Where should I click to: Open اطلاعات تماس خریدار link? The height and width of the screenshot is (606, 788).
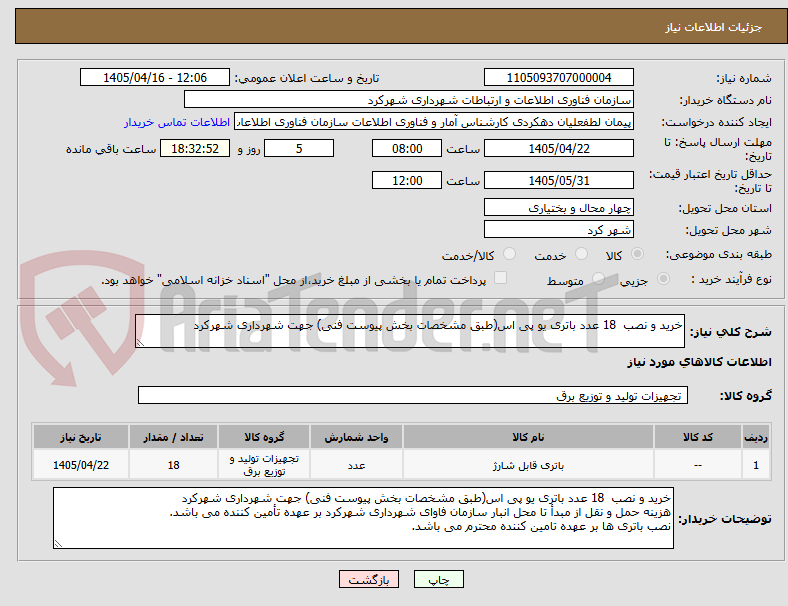pyautogui.click(x=177, y=122)
